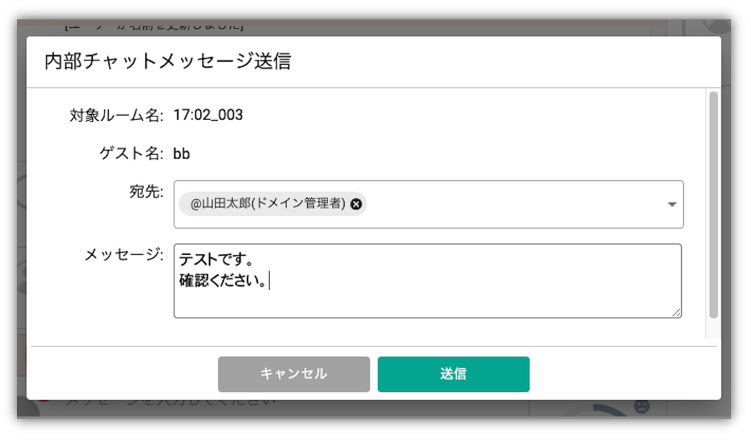751x441 pixels.
Task: Click the 宛先 field label
Action: pyautogui.click(x=146, y=192)
